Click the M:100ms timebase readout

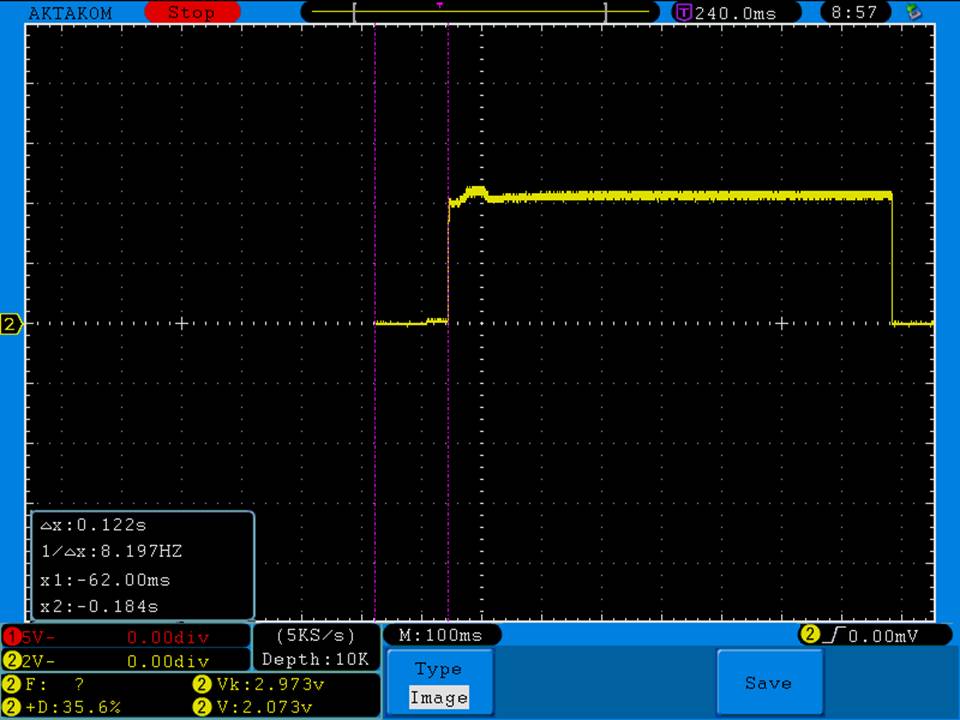(440, 635)
